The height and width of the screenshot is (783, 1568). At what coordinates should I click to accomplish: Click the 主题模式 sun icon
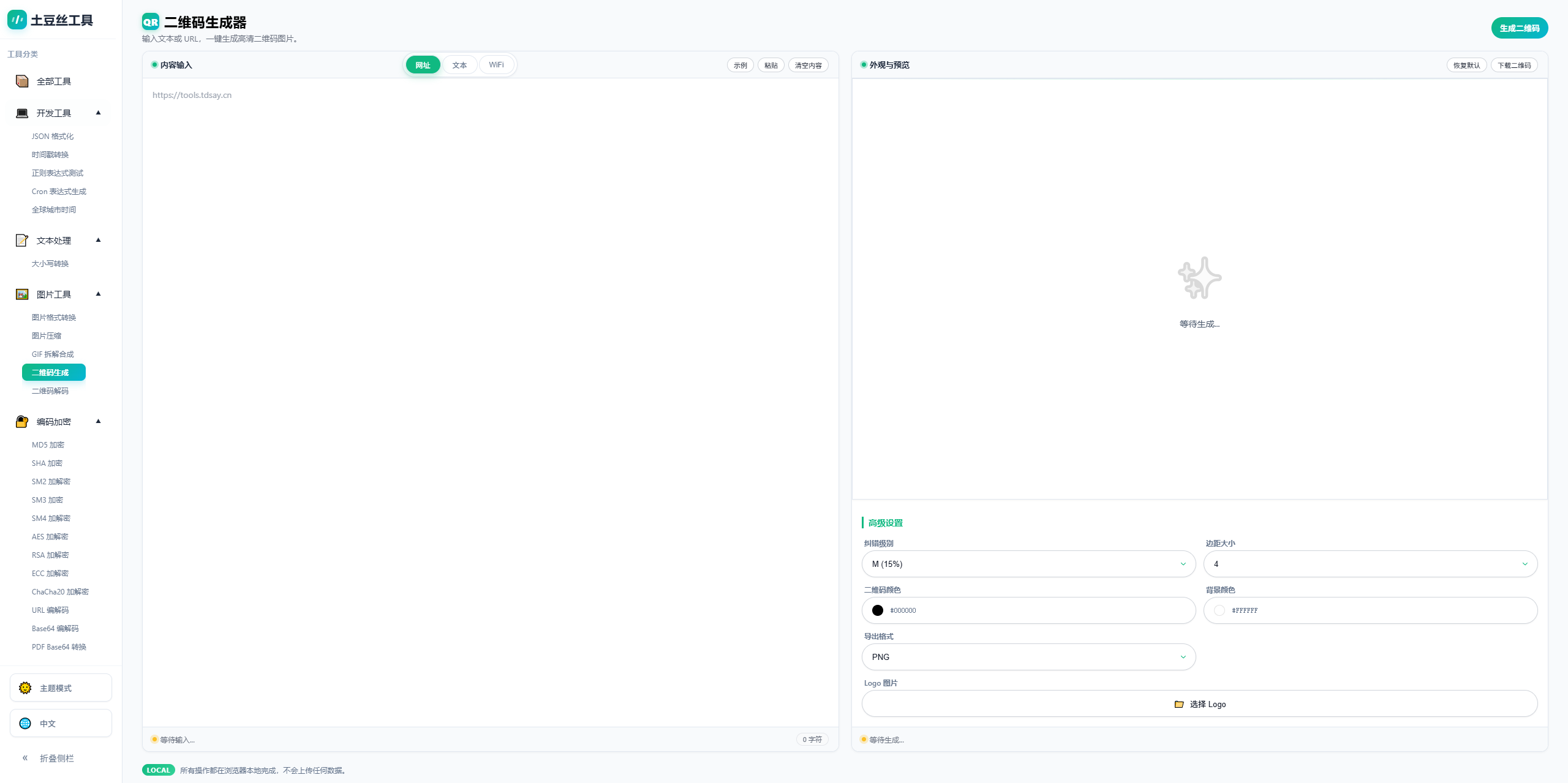[x=25, y=688]
